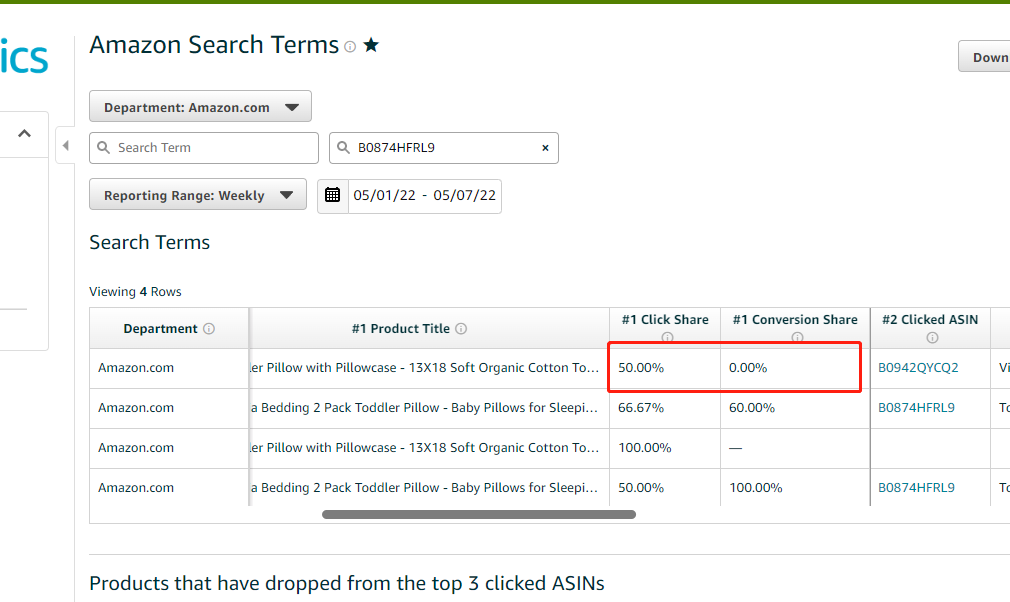Click the third row's Pillow with Pillowcase product title
This screenshot has width=1010, height=602.
(425, 447)
